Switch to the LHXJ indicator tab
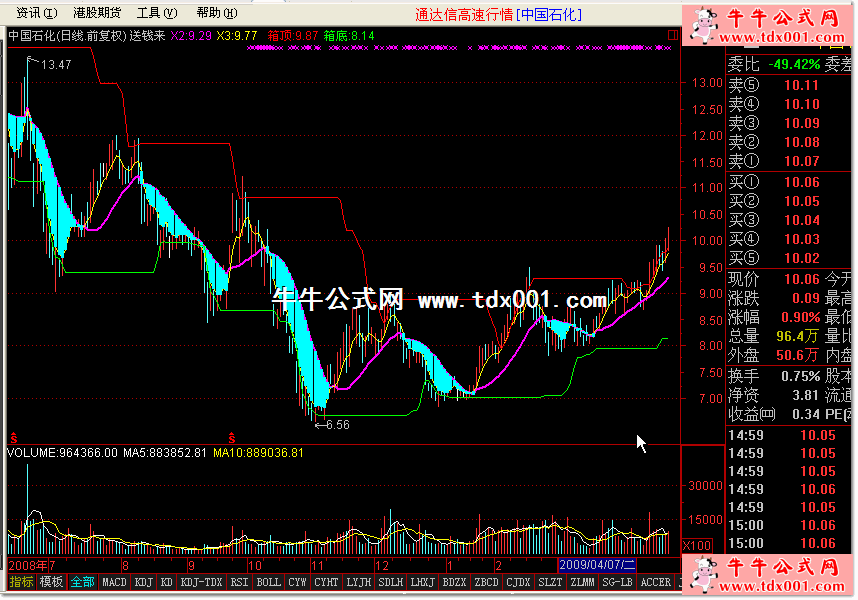This screenshot has width=858, height=600. [422, 582]
